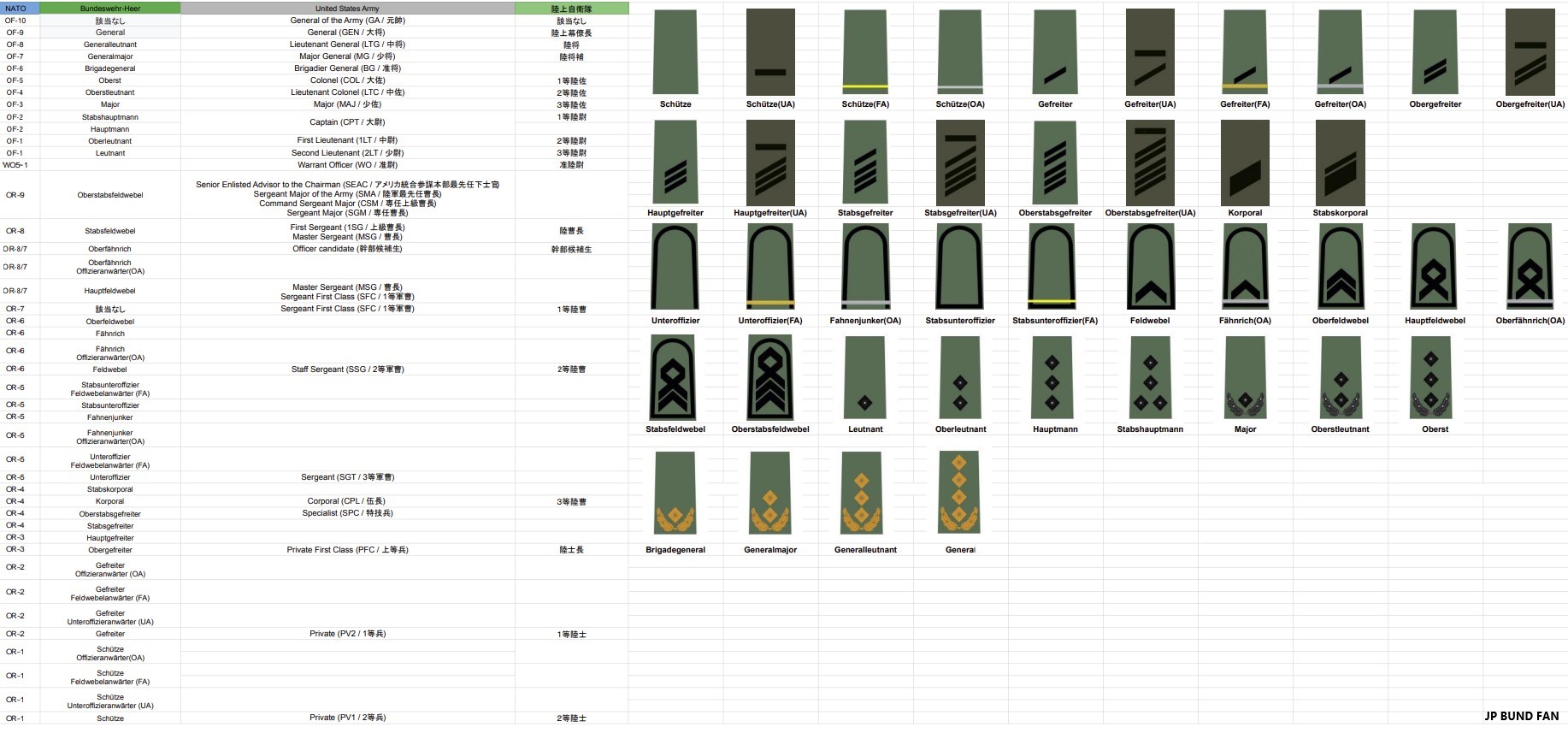Screen dimensions: 1568x733
Task: Click the Schütze rank insignia image
Action: pos(675,52)
